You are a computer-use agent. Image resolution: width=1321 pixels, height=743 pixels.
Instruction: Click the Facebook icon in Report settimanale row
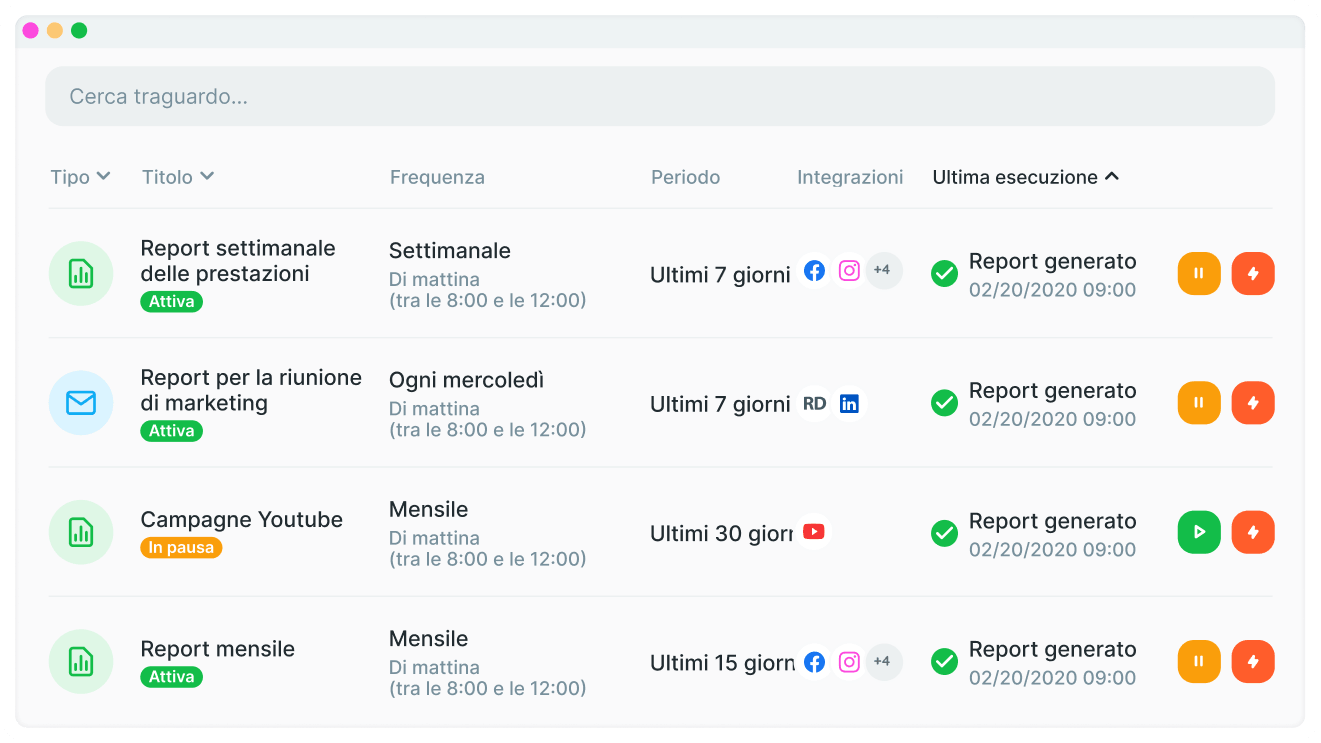(x=815, y=271)
